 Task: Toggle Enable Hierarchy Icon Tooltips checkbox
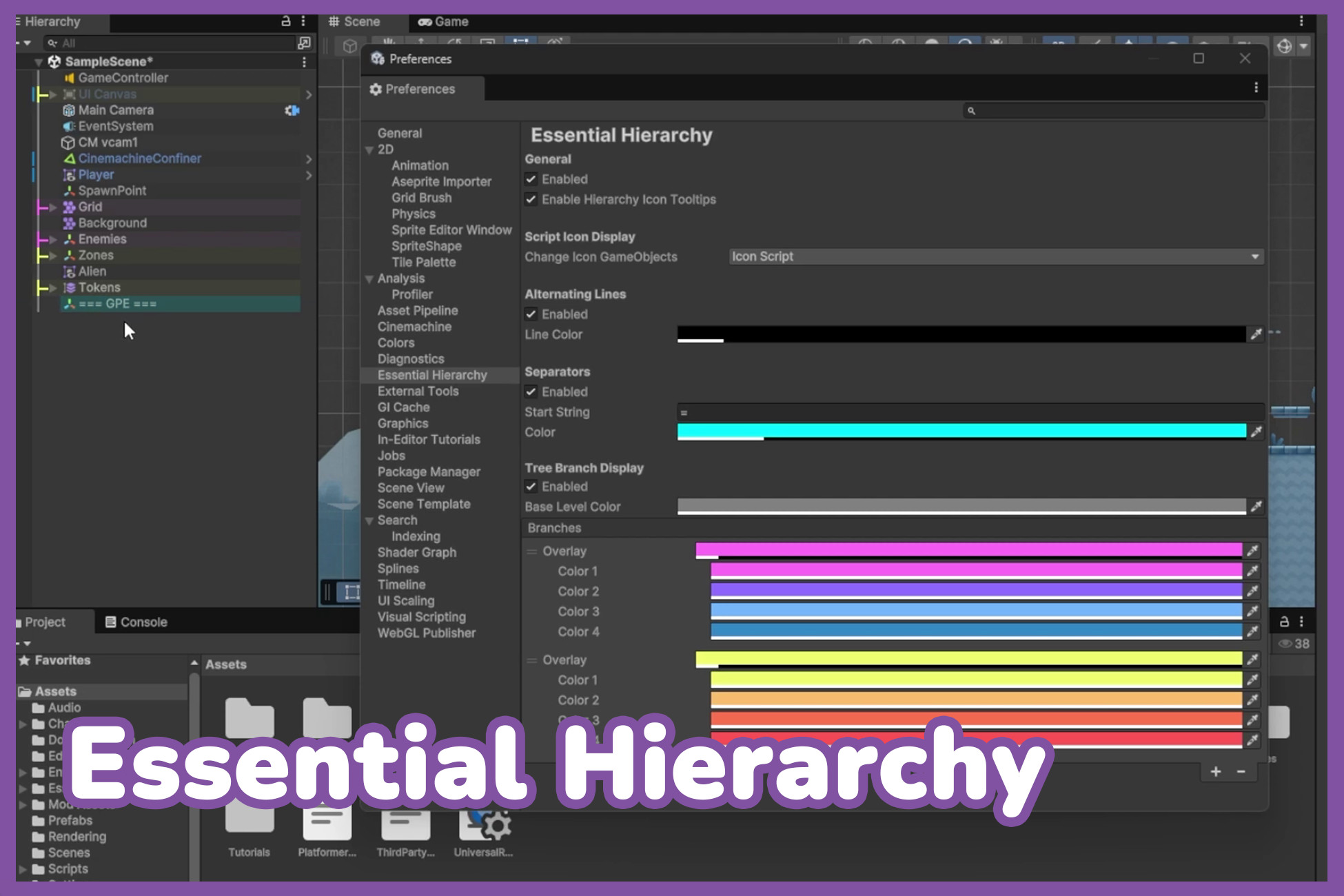pyautogui.click(x=531, y=200)
